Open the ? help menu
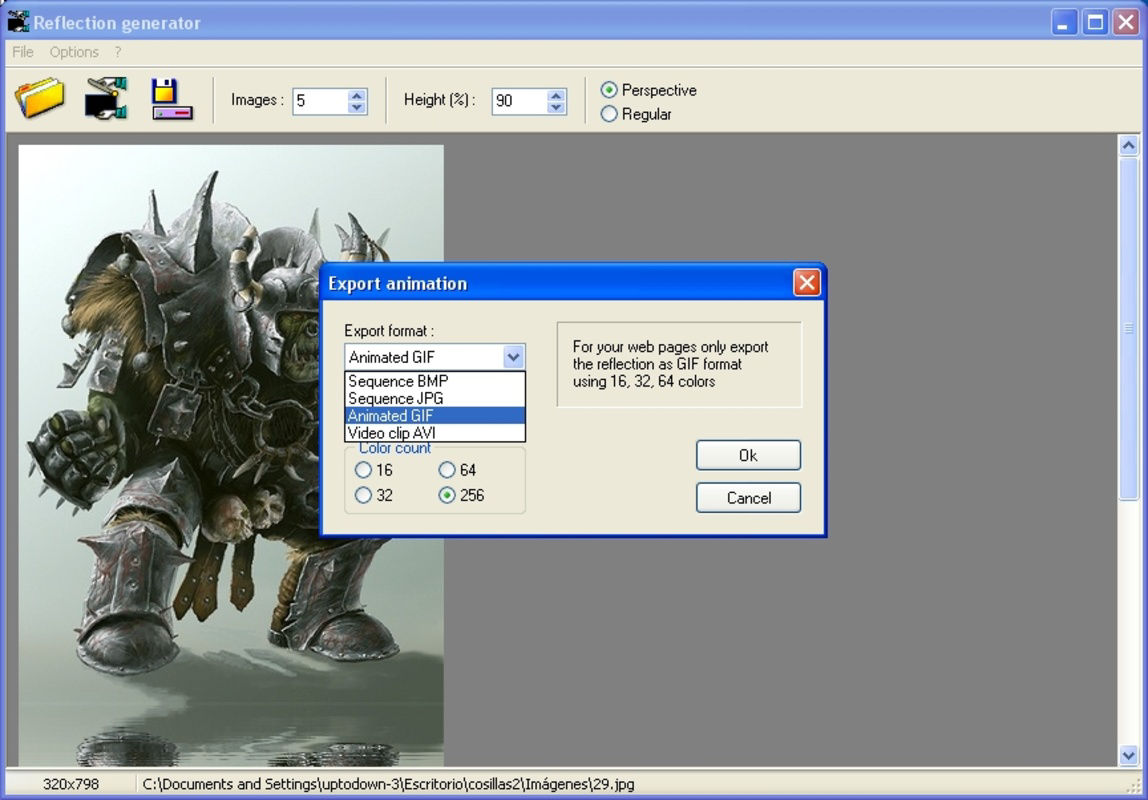The image size is (1148, 800). coord(118,52)
